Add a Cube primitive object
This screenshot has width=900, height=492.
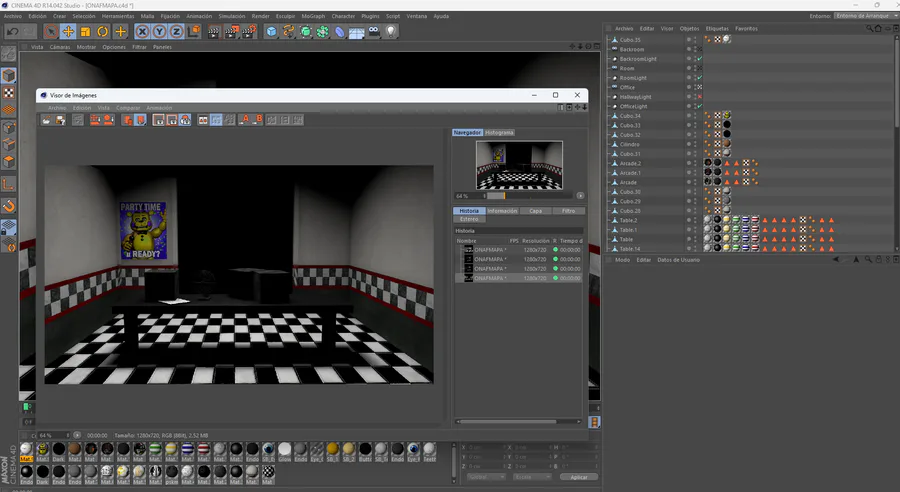coord(271,32)
